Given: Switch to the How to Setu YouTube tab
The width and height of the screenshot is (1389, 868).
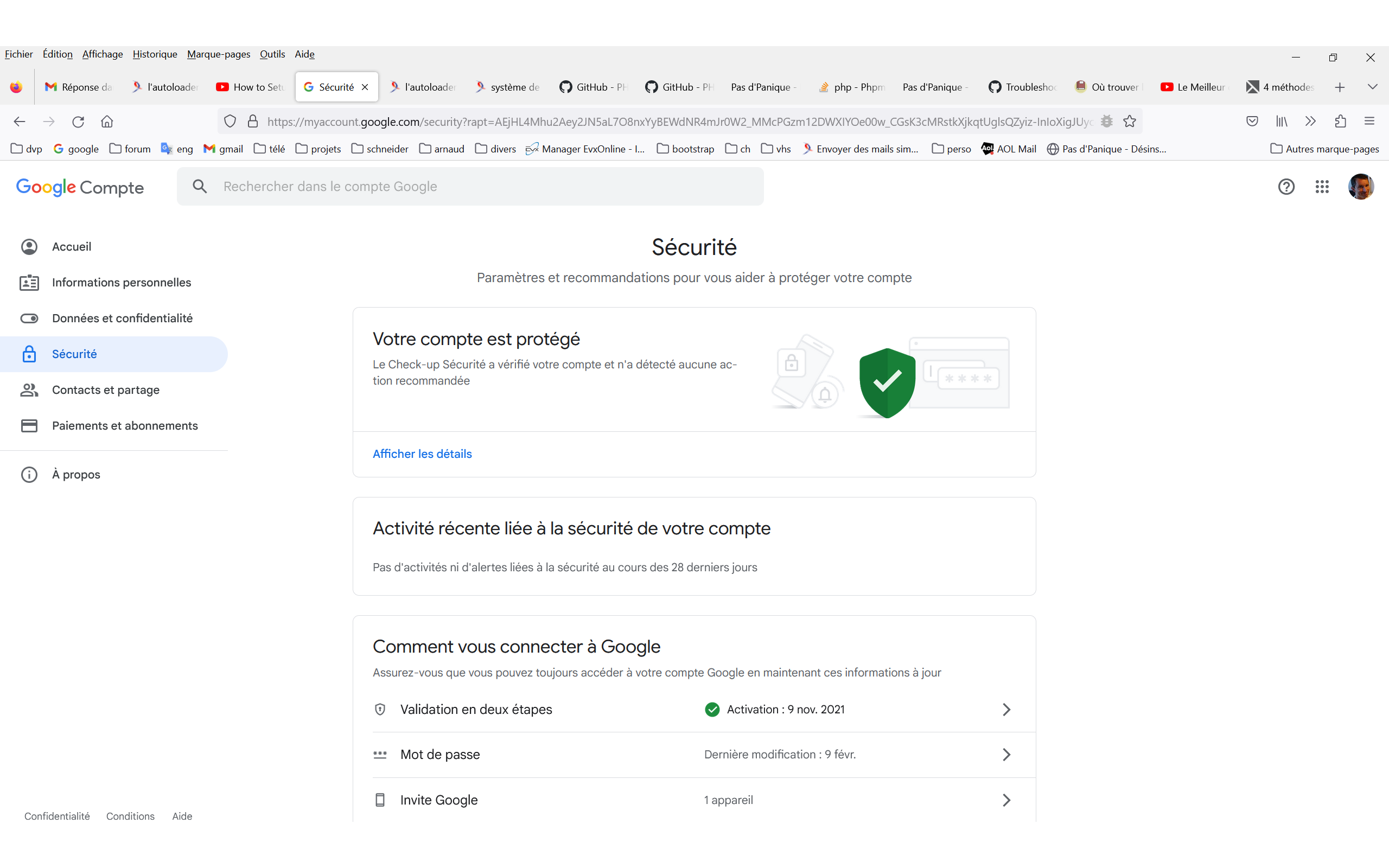Looking at the screenshot, I should coord(251,87).
